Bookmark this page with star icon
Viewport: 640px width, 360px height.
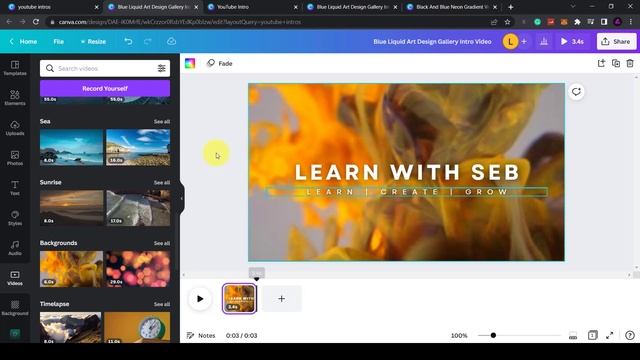tap(507, 22)
